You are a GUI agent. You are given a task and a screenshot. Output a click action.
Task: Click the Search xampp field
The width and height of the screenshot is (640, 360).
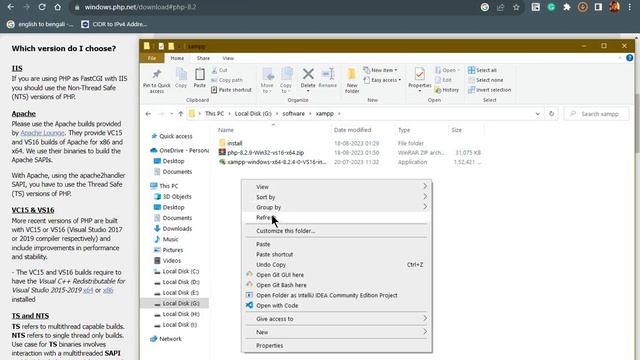click(x=597, y=114)
